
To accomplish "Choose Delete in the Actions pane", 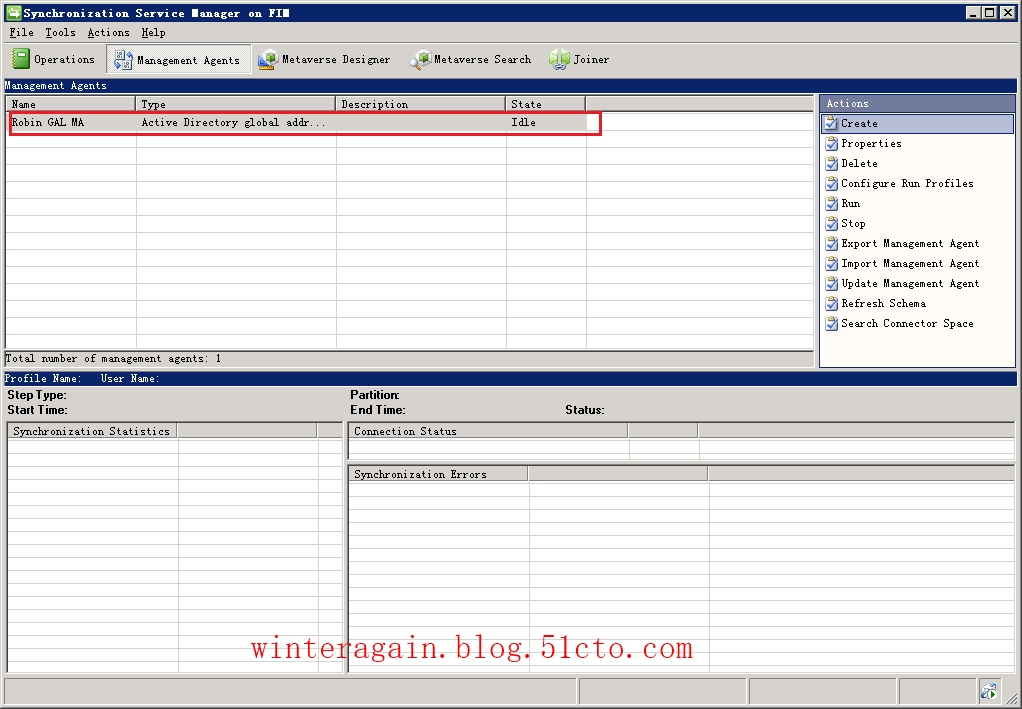I will tap(859, 164).
